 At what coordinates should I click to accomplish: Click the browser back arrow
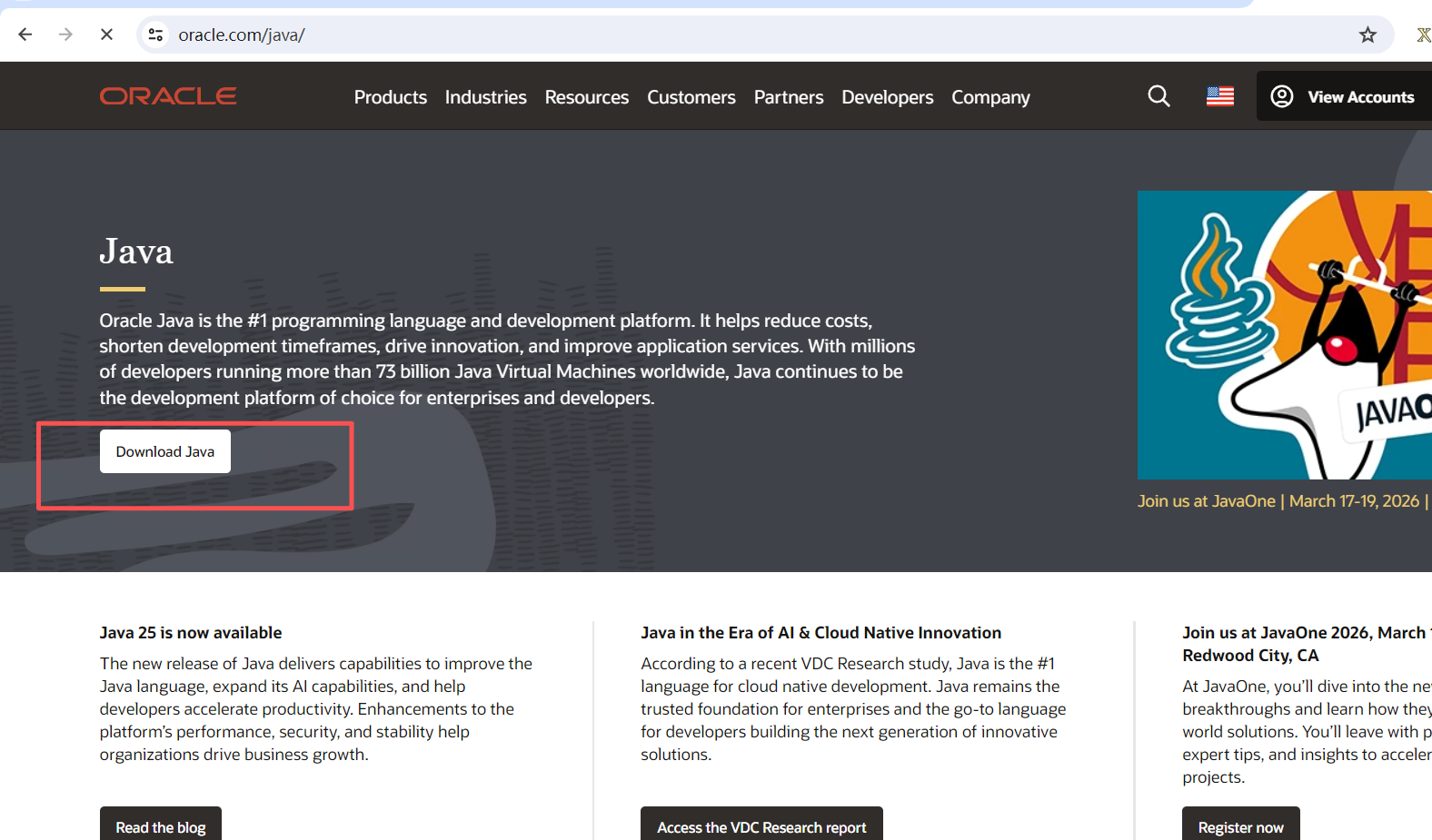(x=25, y=35)
